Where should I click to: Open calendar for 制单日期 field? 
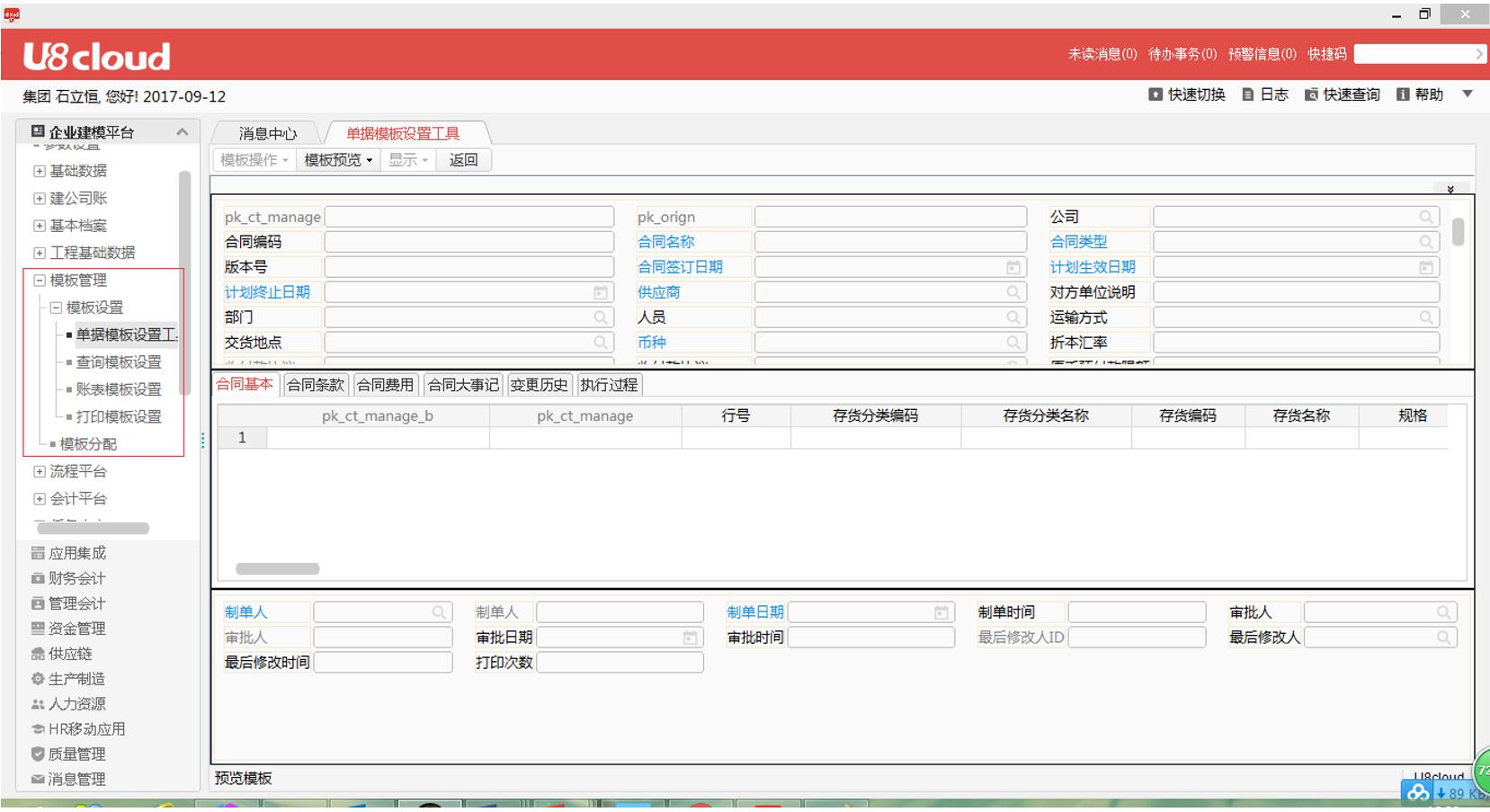point(941,612)
